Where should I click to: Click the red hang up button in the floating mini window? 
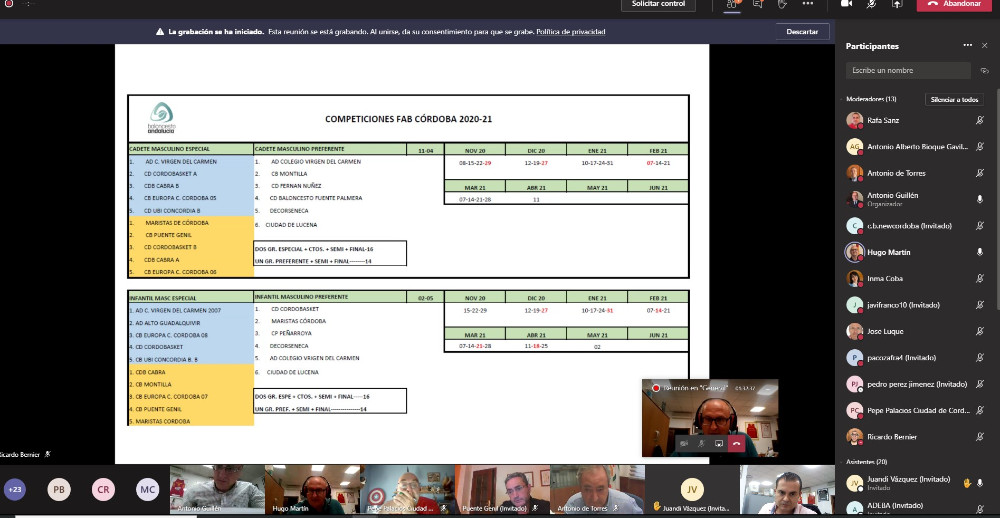[737, 443]
